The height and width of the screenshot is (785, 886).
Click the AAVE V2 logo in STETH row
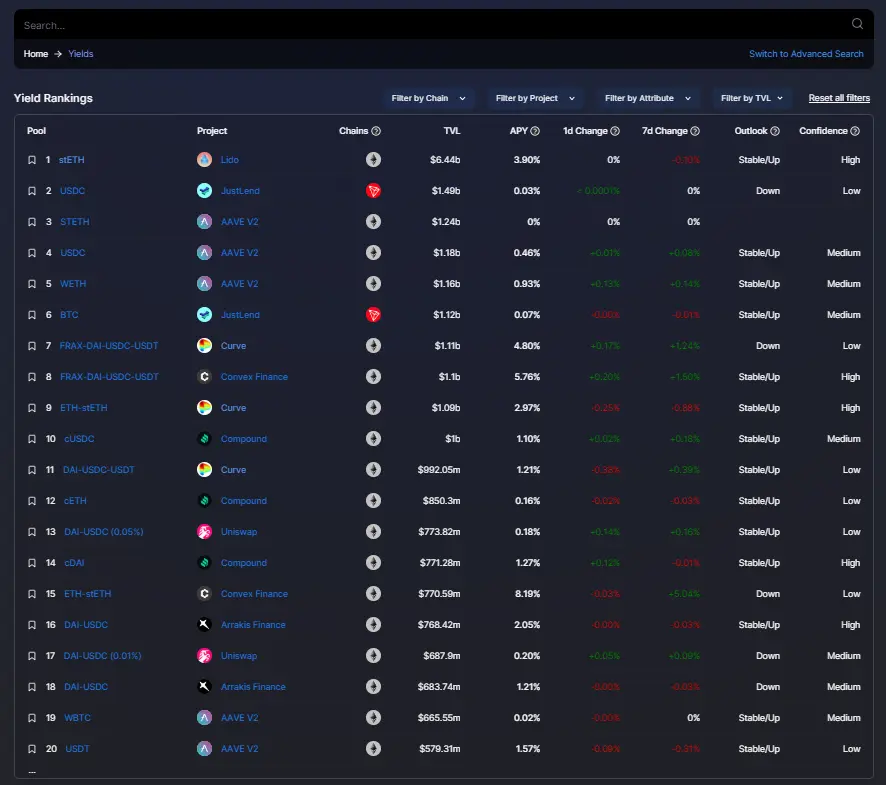[x=205, y=222]
